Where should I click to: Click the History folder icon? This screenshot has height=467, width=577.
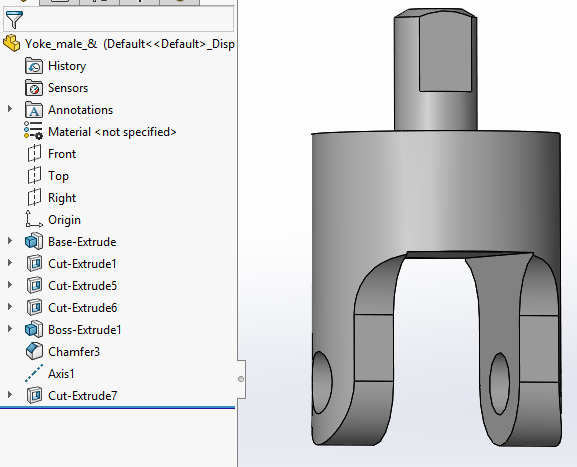[x=34, y=66]
